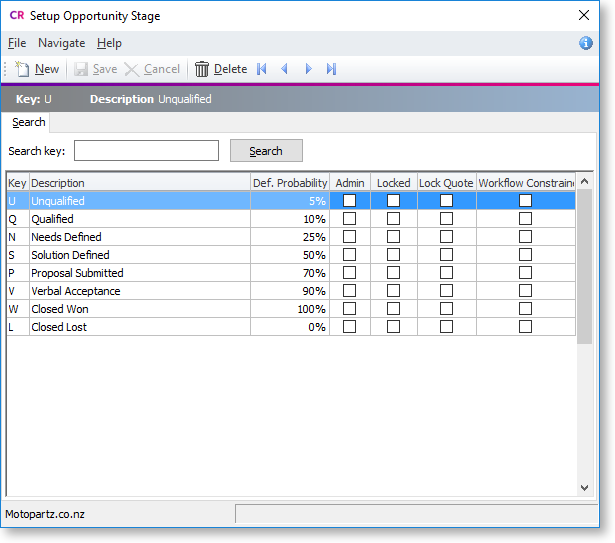Click the 0% probability cell
Image resolution: width=615 pixels, height=543 pixels.
coord(290,327)
